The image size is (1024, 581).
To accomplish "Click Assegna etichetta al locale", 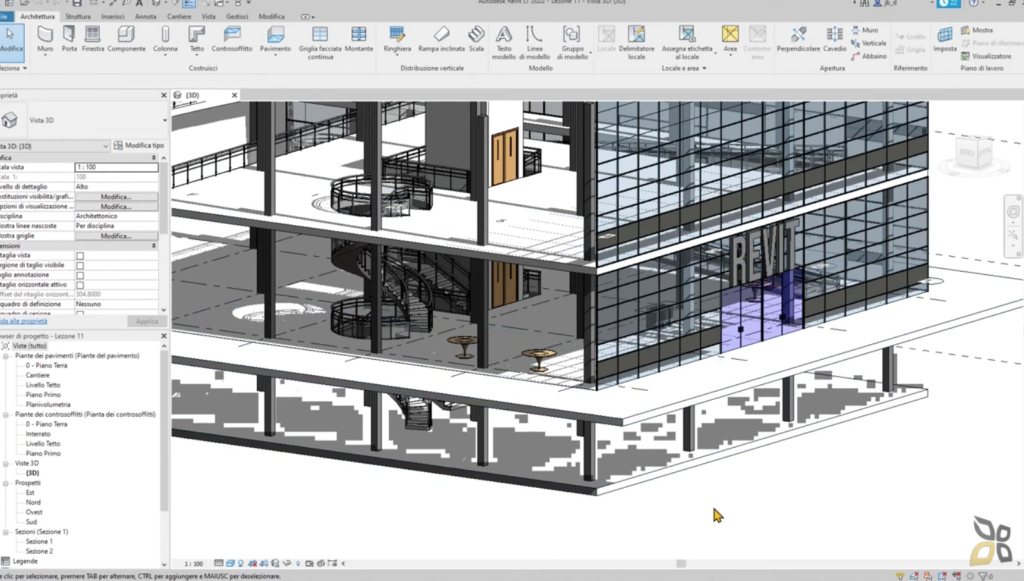I will (687, 42).
